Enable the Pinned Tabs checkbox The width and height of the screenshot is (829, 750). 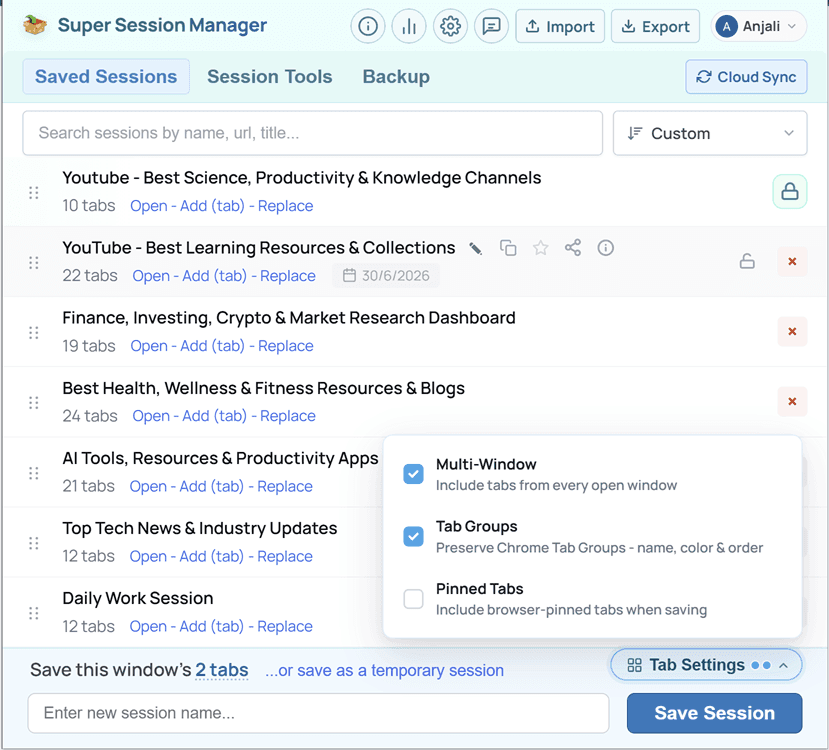click(413, 599)
